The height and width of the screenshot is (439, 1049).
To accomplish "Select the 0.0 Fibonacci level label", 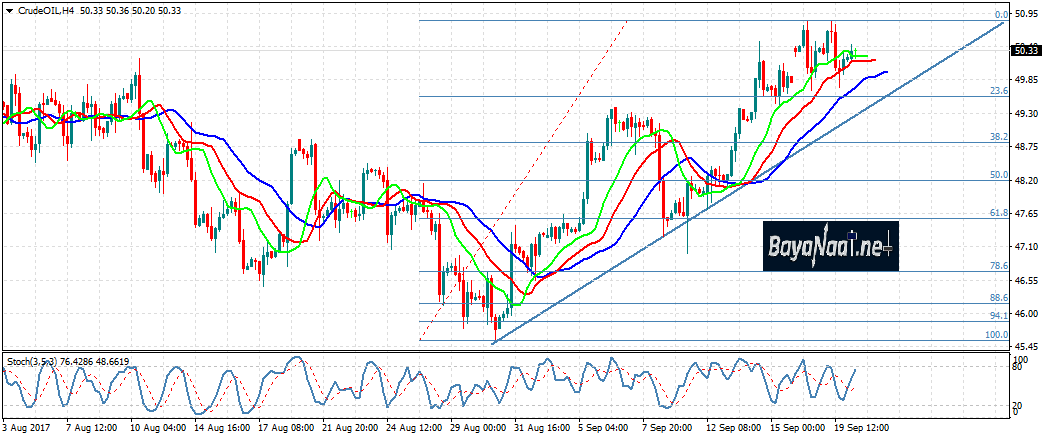I will pos(1001,15).
